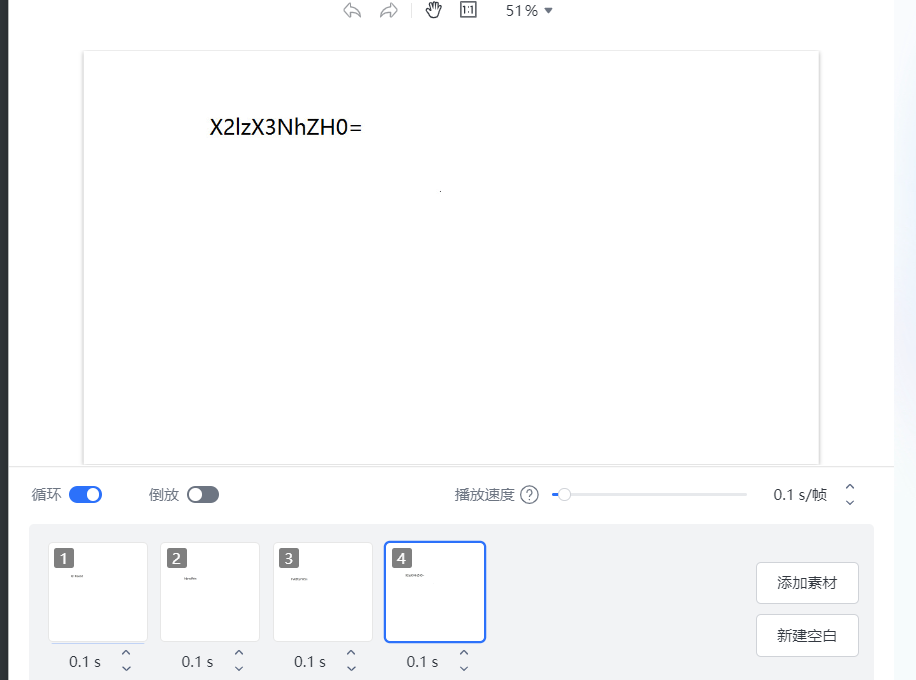Increase frame 4 duration
916x680 pixels.
464,653
